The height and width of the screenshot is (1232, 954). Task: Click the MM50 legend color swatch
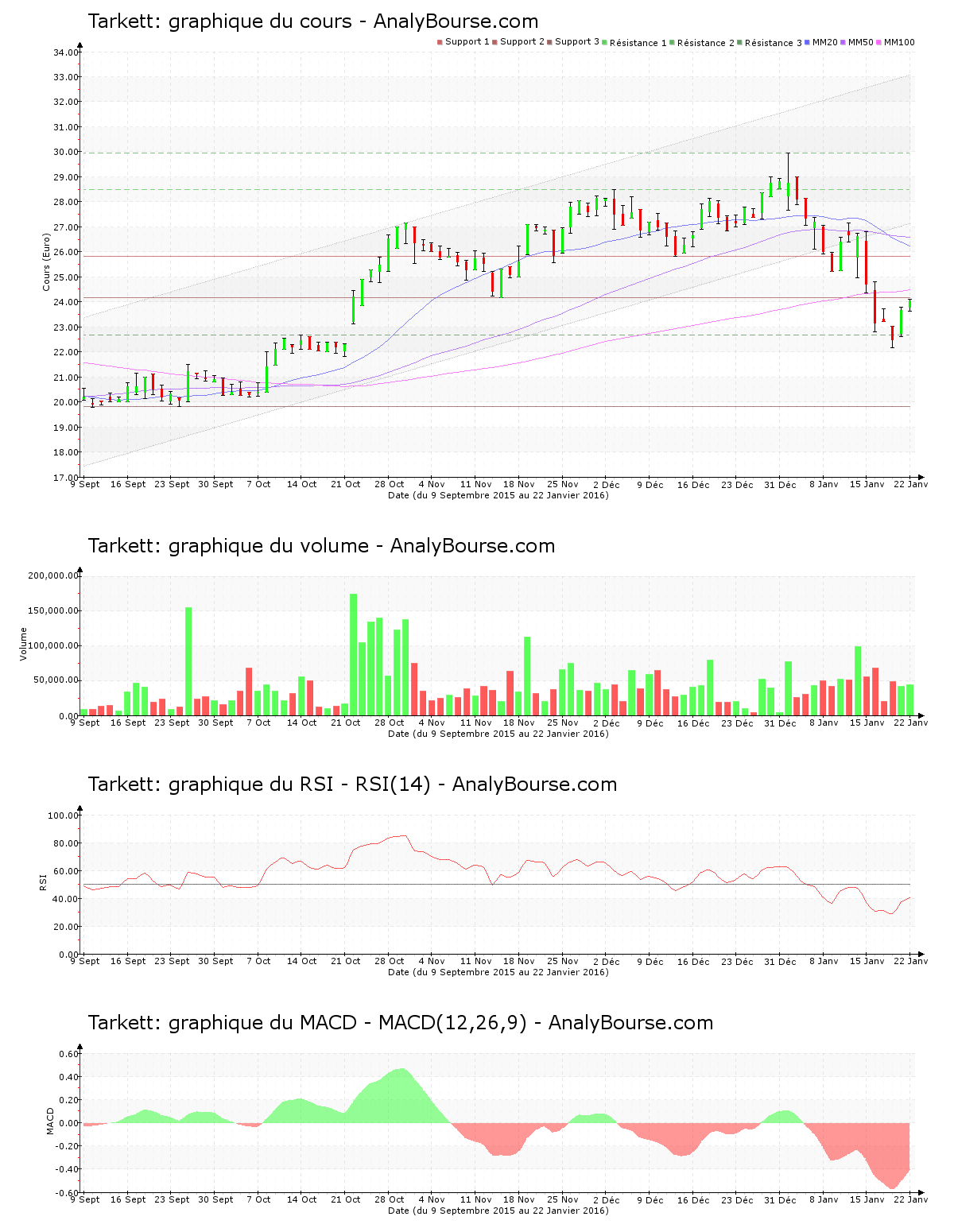point(843,42)
